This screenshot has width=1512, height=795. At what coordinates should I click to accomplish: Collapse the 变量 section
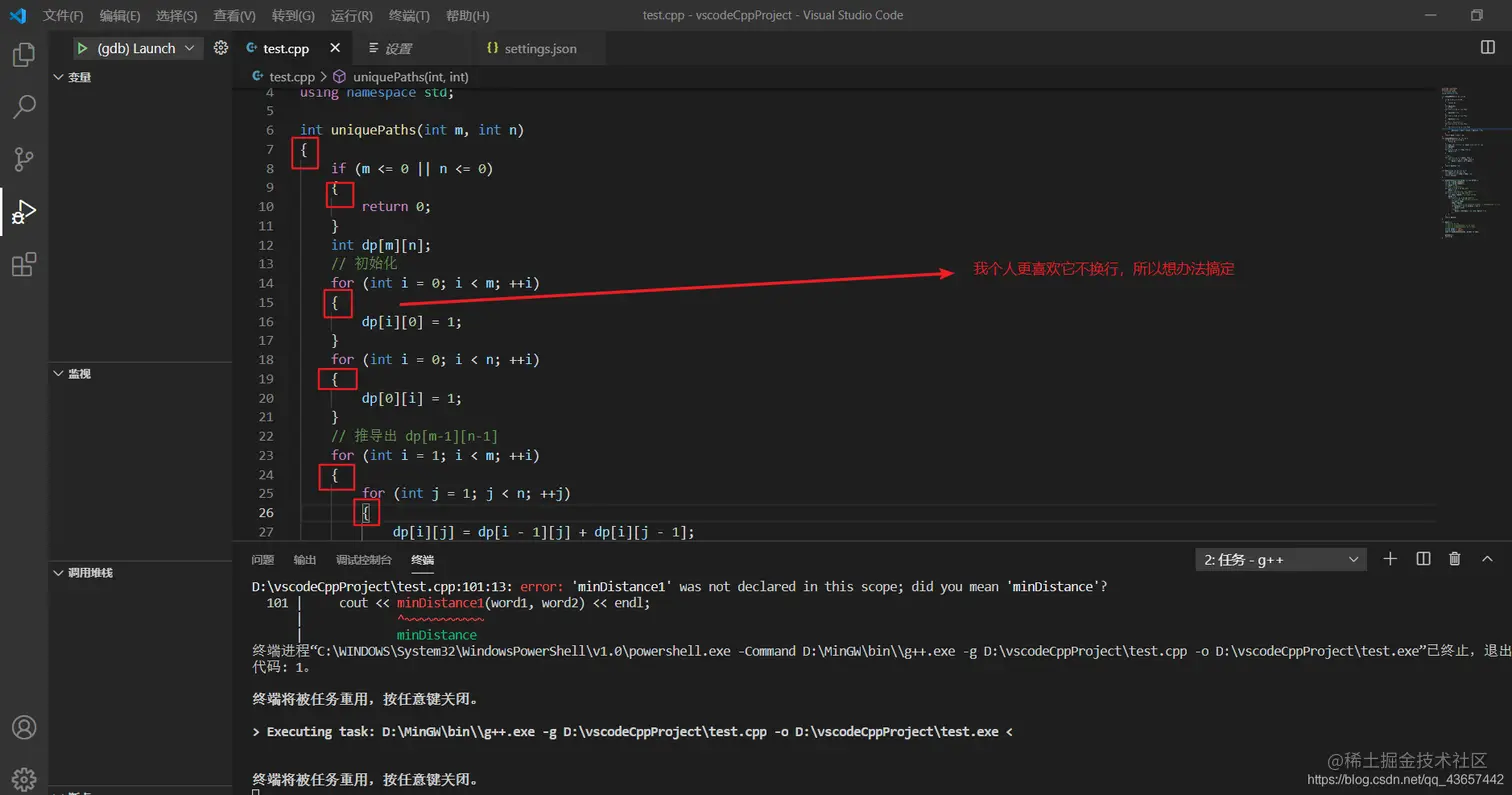coord(140,77)
